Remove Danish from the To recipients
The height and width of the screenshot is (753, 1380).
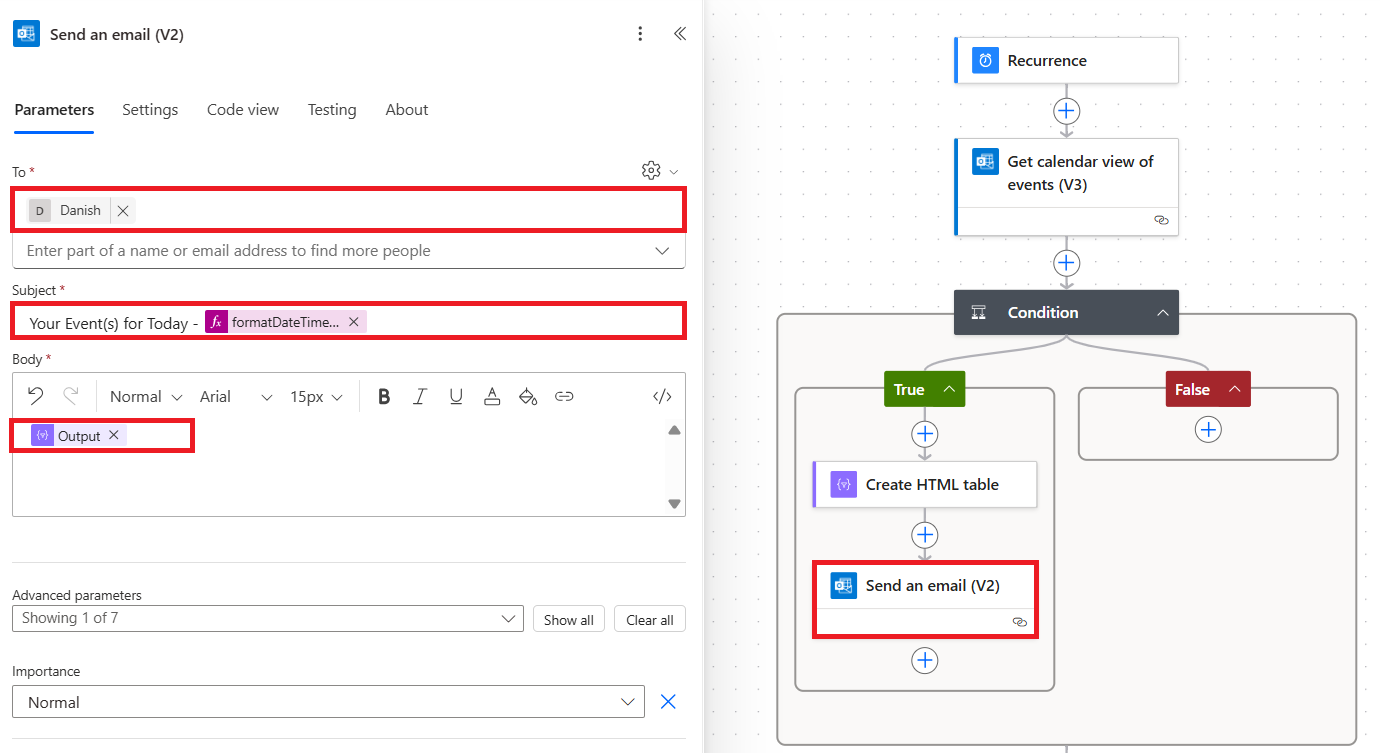pyautogui.click(x=122, y=210)
